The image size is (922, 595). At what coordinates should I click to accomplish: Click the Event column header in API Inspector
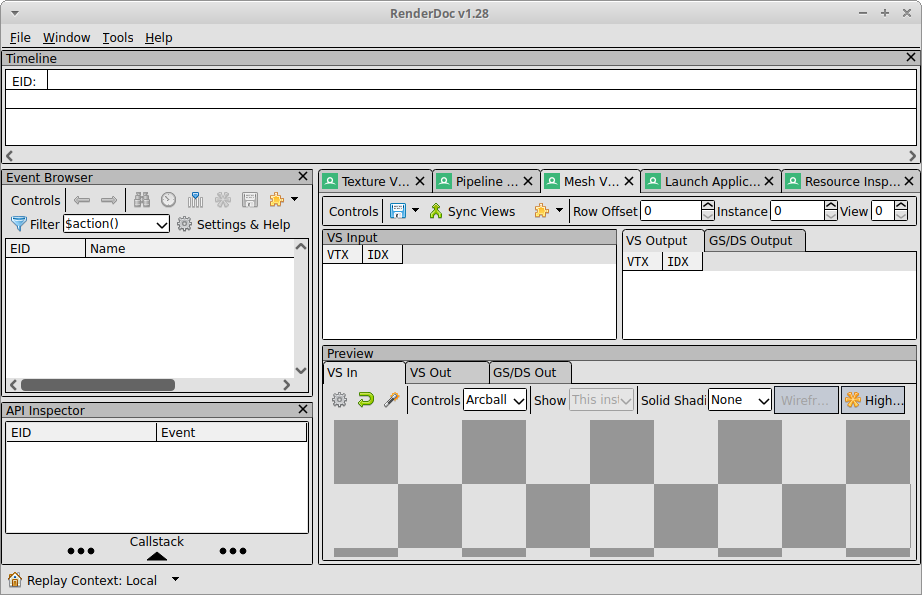click(x=232, y=433)
